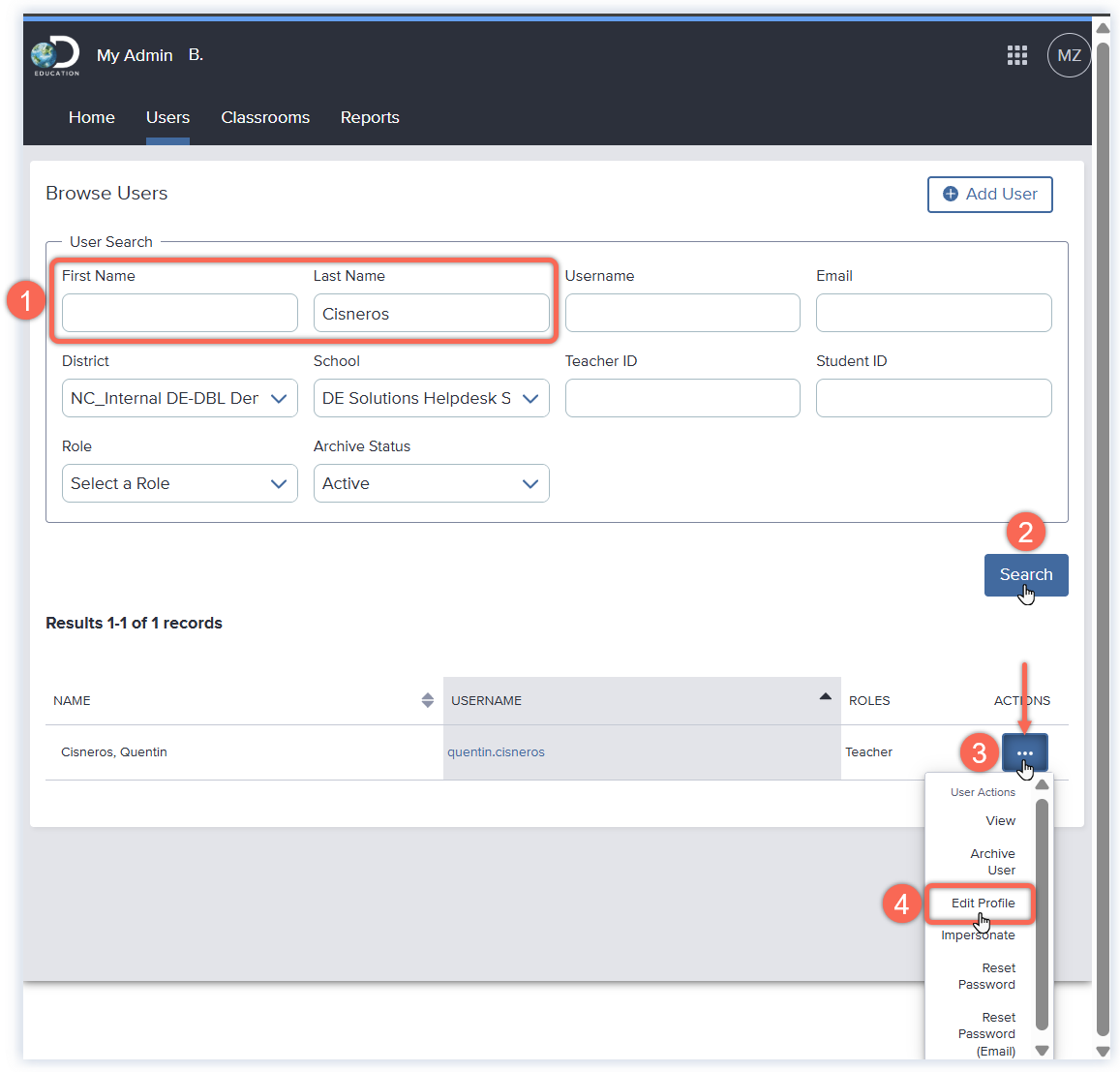
Task: Sort by Name column sort arrows
Action: tap(427, 700)
